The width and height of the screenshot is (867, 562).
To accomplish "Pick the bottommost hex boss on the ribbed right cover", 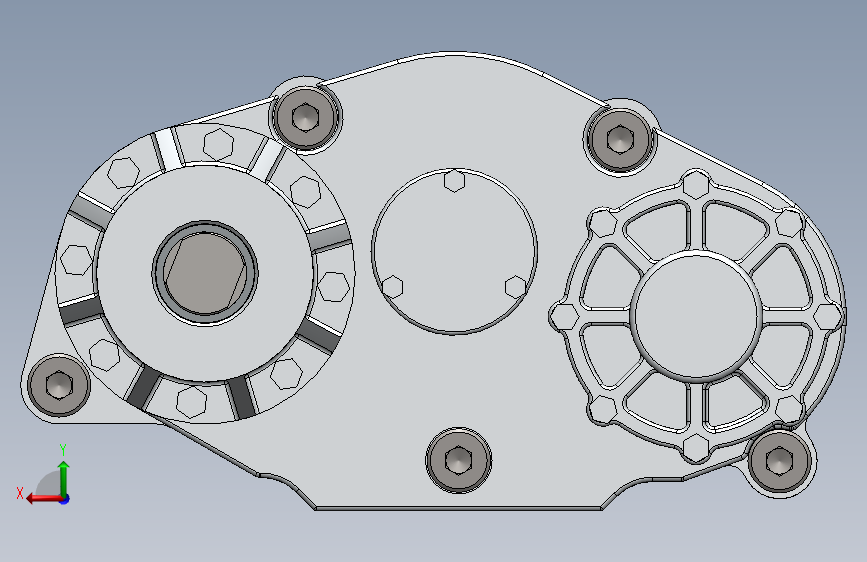I will coord(696,447).
